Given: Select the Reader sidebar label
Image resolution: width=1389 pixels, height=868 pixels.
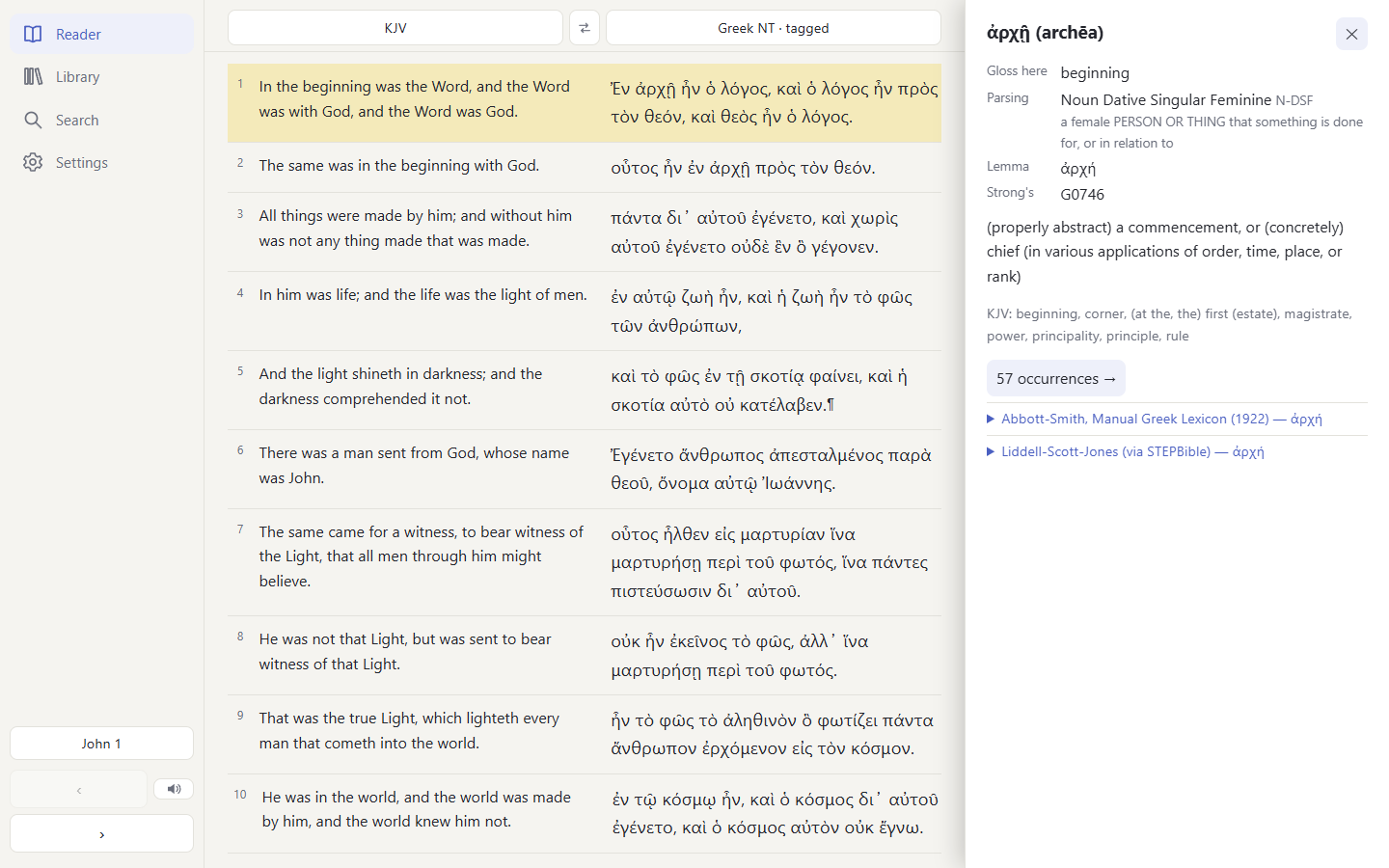Looking at the screenshot, I should point(78,35).
